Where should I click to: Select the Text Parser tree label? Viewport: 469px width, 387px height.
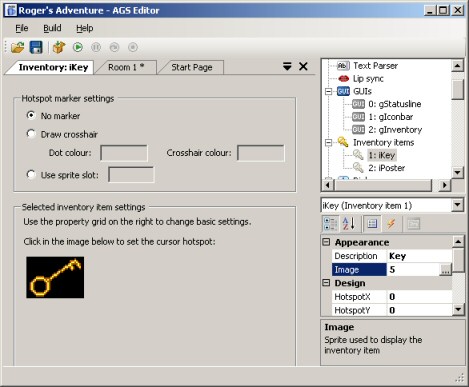(375, 66)
